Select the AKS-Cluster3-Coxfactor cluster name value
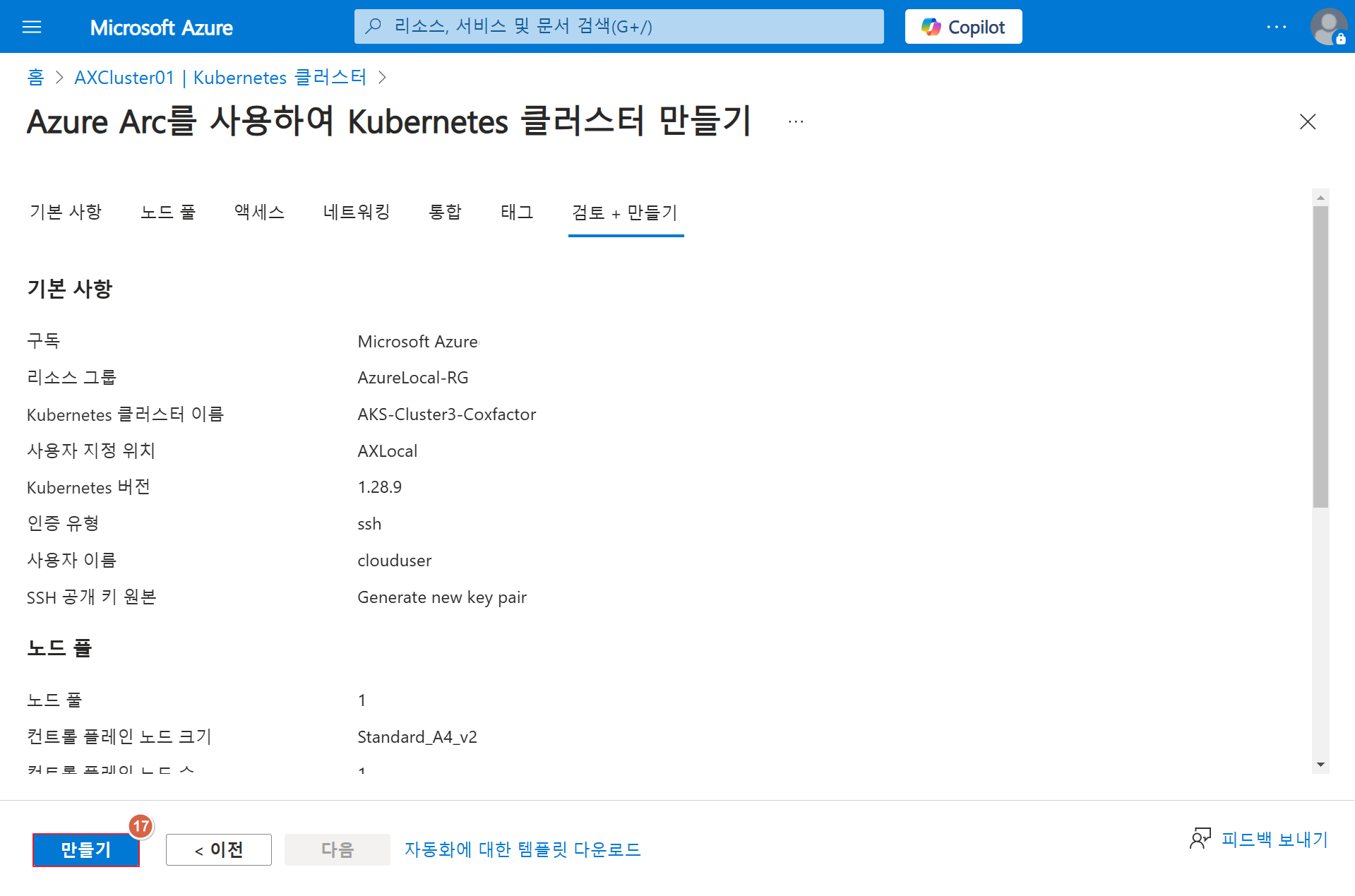This screenshot has height=896, width=1355. (x=447, y=414)
